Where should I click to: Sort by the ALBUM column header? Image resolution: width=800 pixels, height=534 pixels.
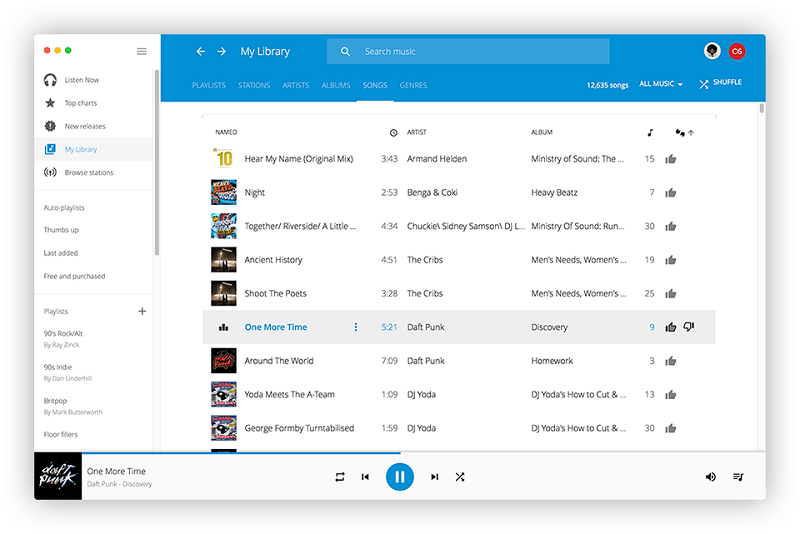click(x=542, y=132)
